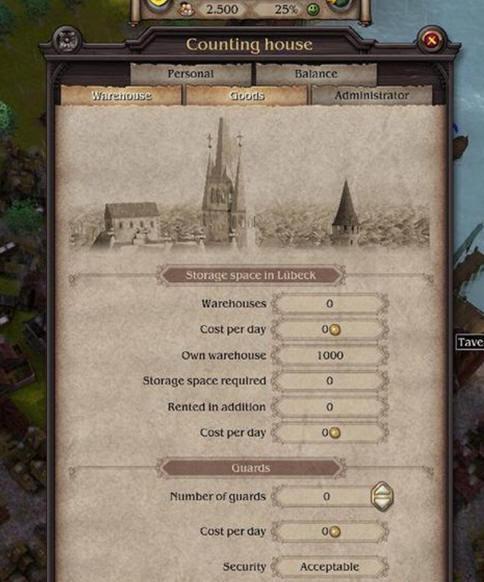Screen dimensions: 484x582
Task: Click the Own warehouse value field
Action: pos(330,355)
